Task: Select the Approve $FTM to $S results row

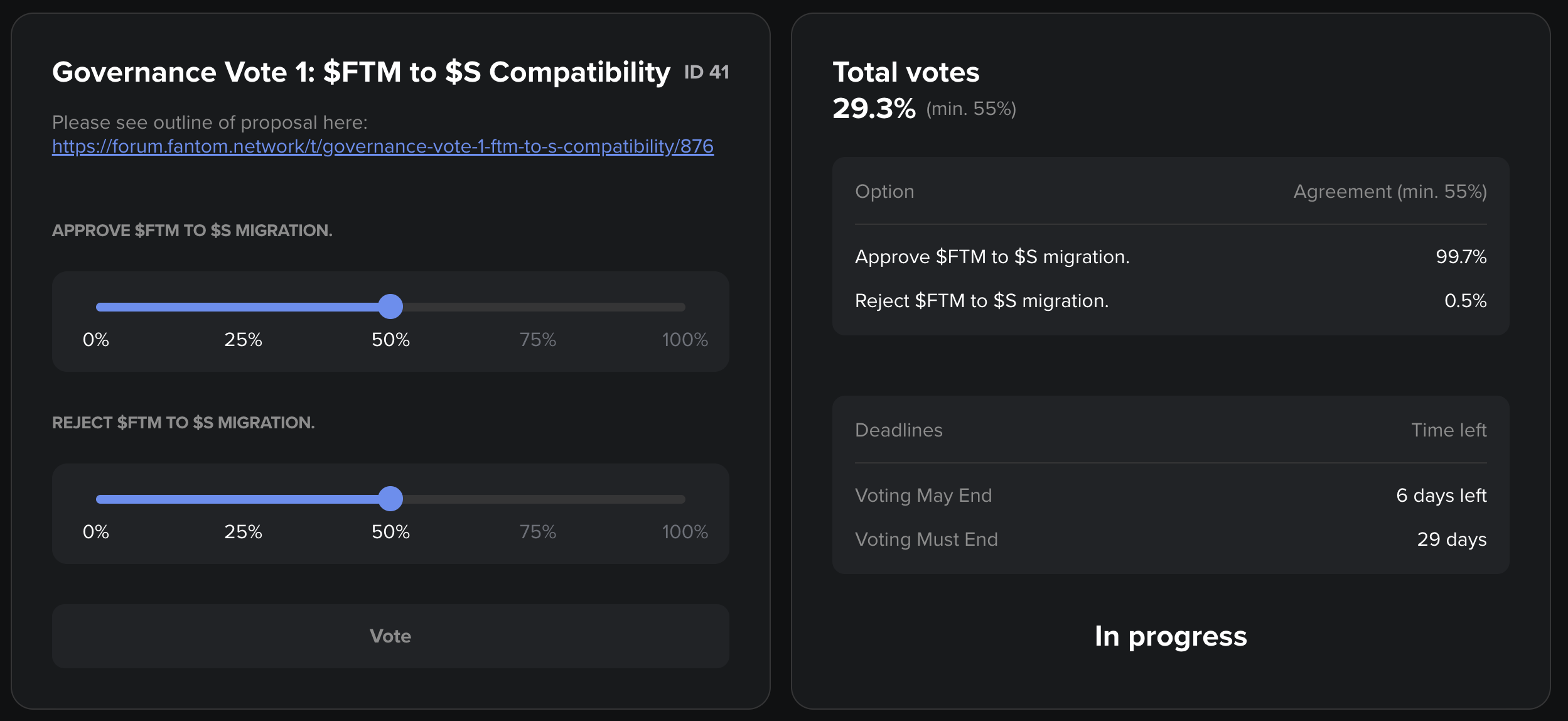Action: point(1170,257)
